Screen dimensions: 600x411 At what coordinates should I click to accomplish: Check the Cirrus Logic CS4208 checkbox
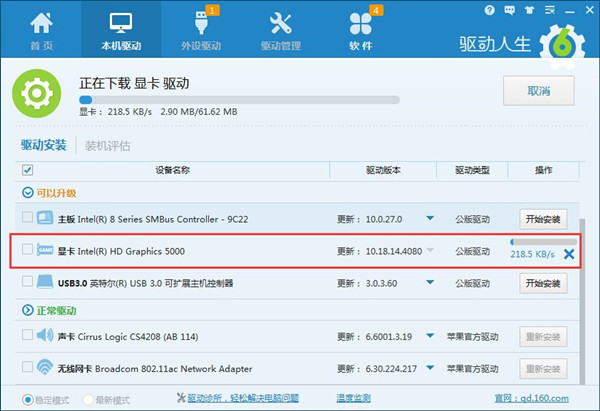[x=27, y=335]
